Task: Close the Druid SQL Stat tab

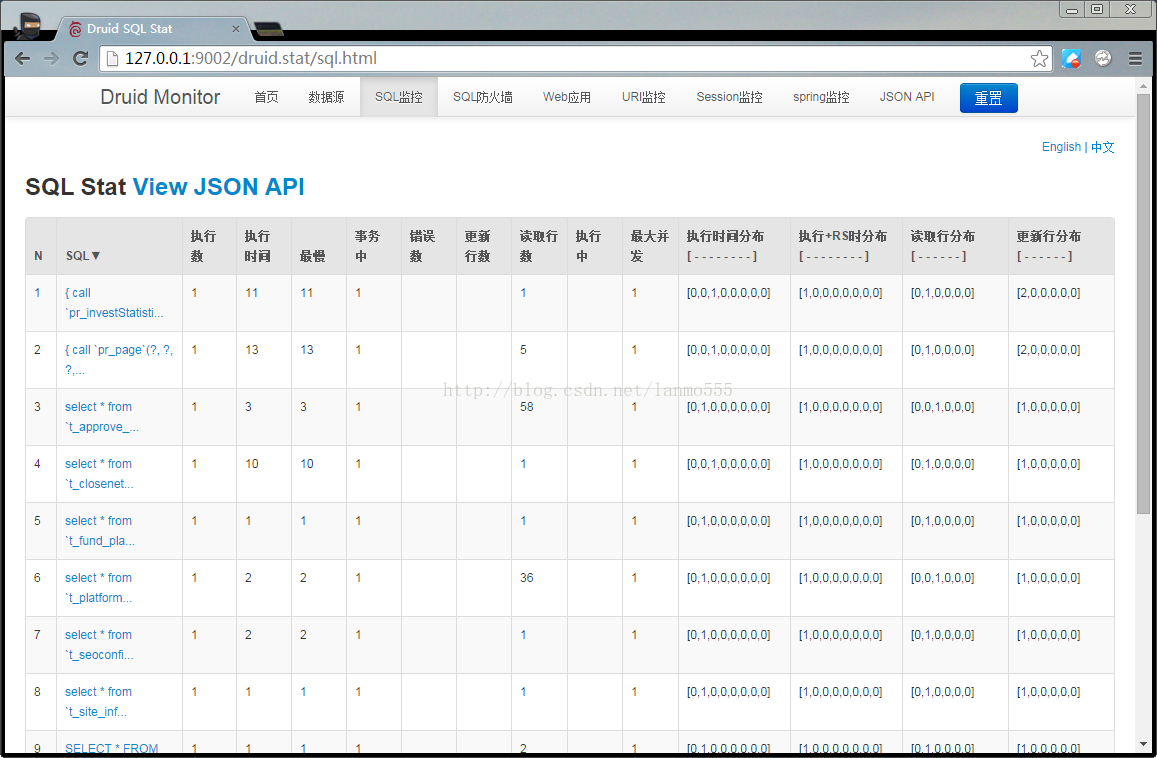Action: [235, 29]
